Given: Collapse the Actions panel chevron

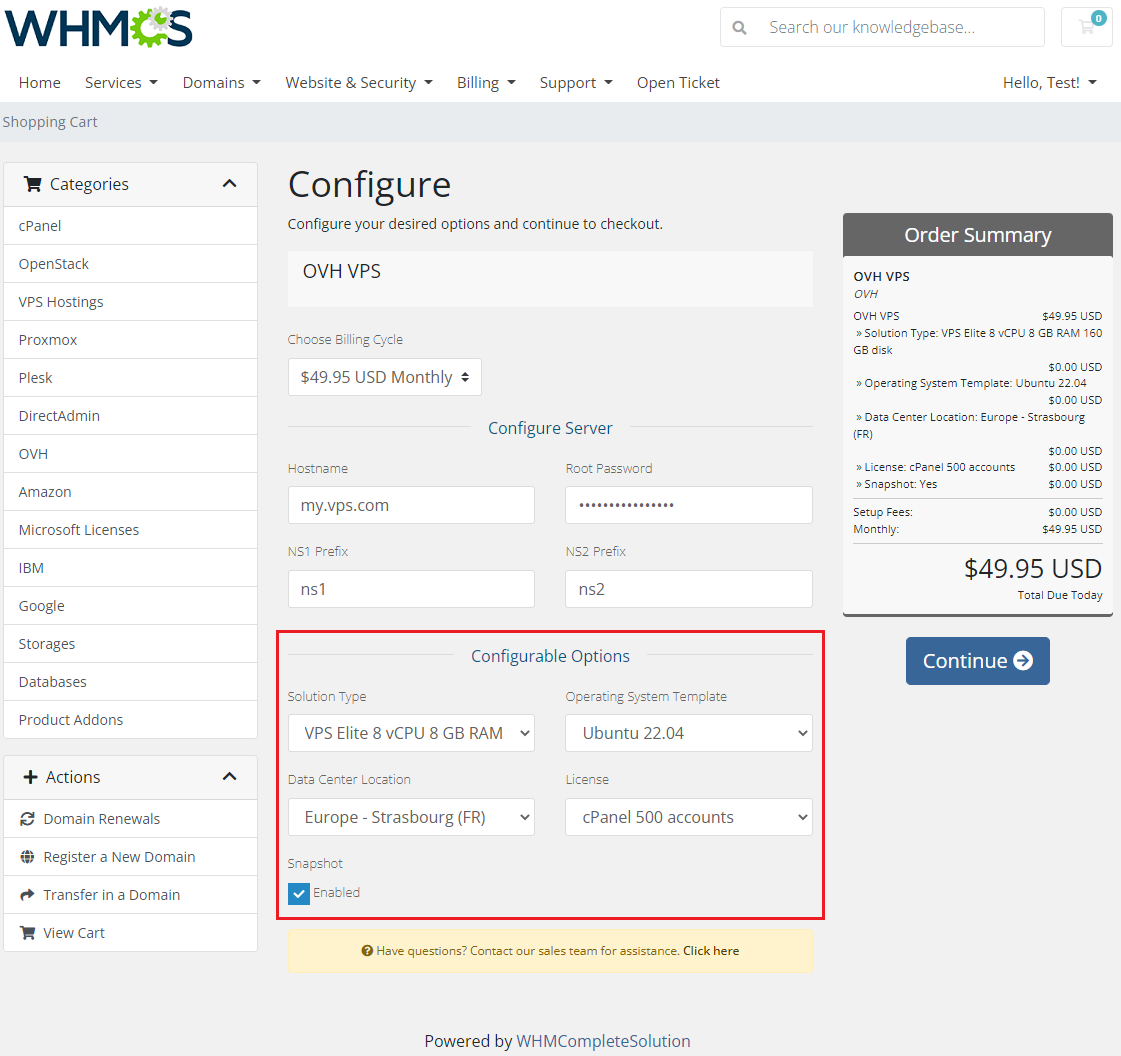Looking at the screenshot, I should point(229,776).
